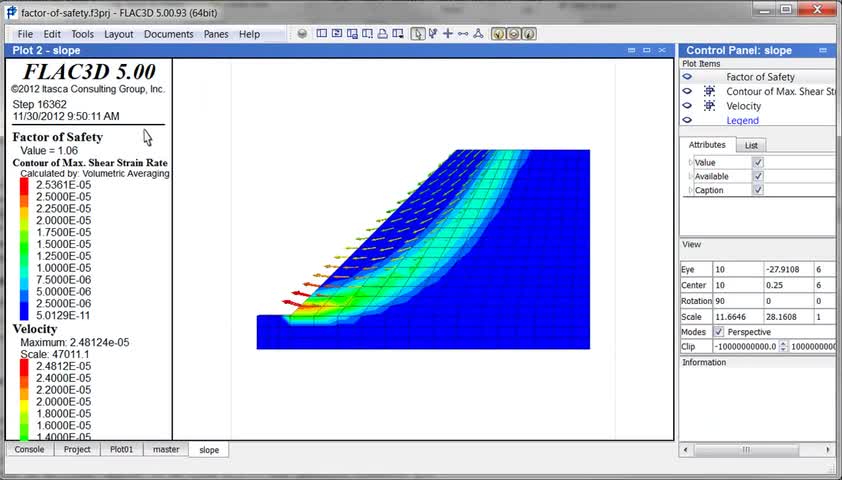Screen dimensions: 842x480
Task: Click the Contour of Max. Shear item type icon
Action: 709,91
